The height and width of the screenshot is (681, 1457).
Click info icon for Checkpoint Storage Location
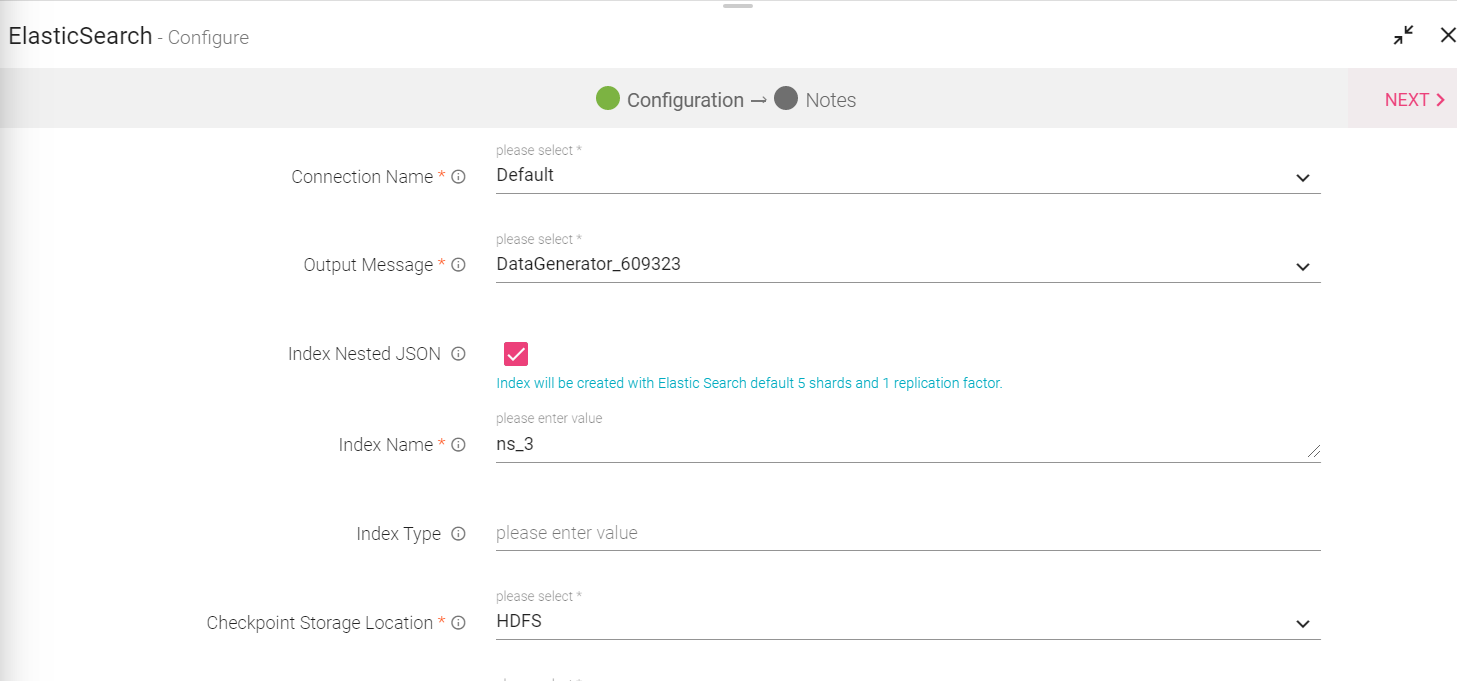coord(458,623)
